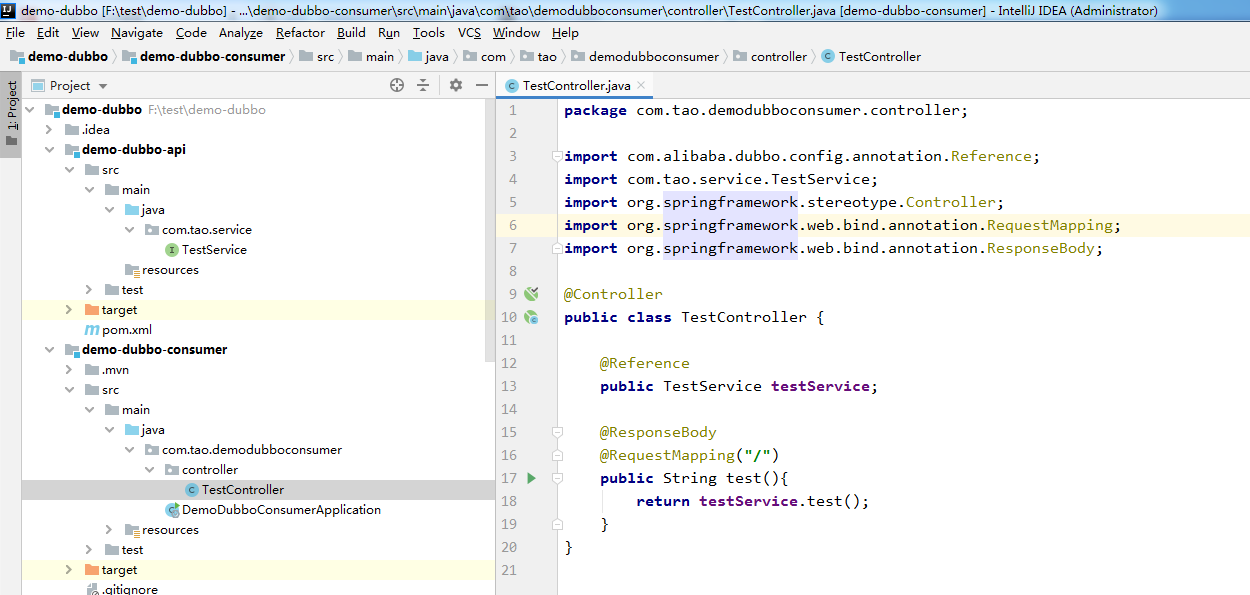
Task: Click the run gutter arrow on line 17
Action: pos(531,478)
